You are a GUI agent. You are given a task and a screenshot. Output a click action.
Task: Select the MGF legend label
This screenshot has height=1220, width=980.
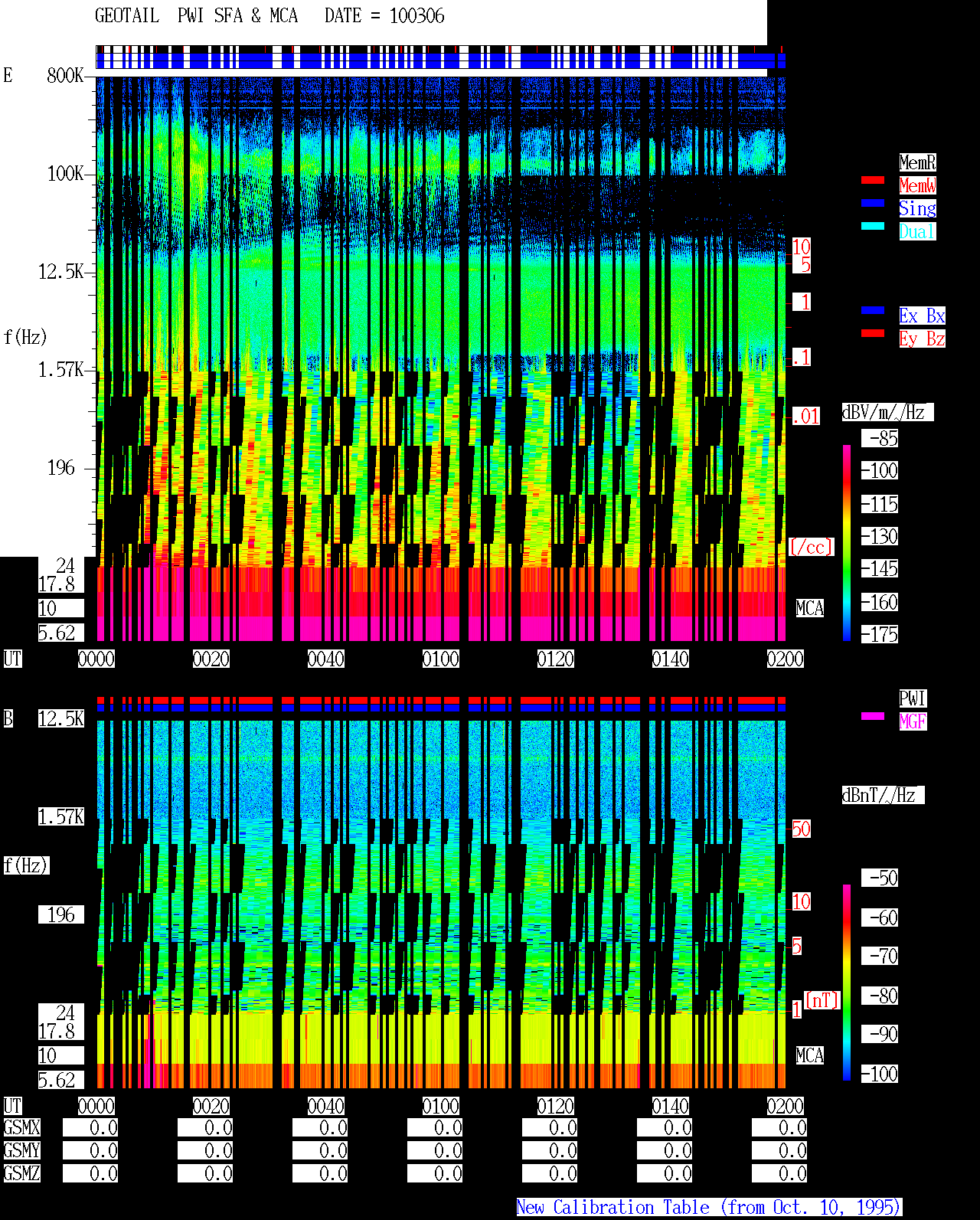[x=913, y=721]
